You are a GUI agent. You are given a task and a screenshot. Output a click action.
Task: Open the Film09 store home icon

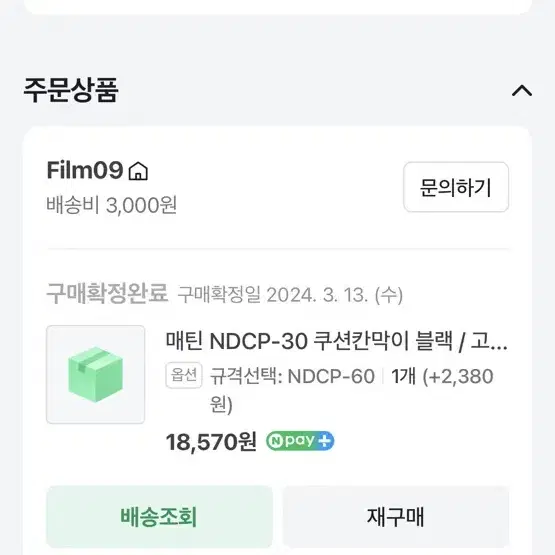(138, 171)
